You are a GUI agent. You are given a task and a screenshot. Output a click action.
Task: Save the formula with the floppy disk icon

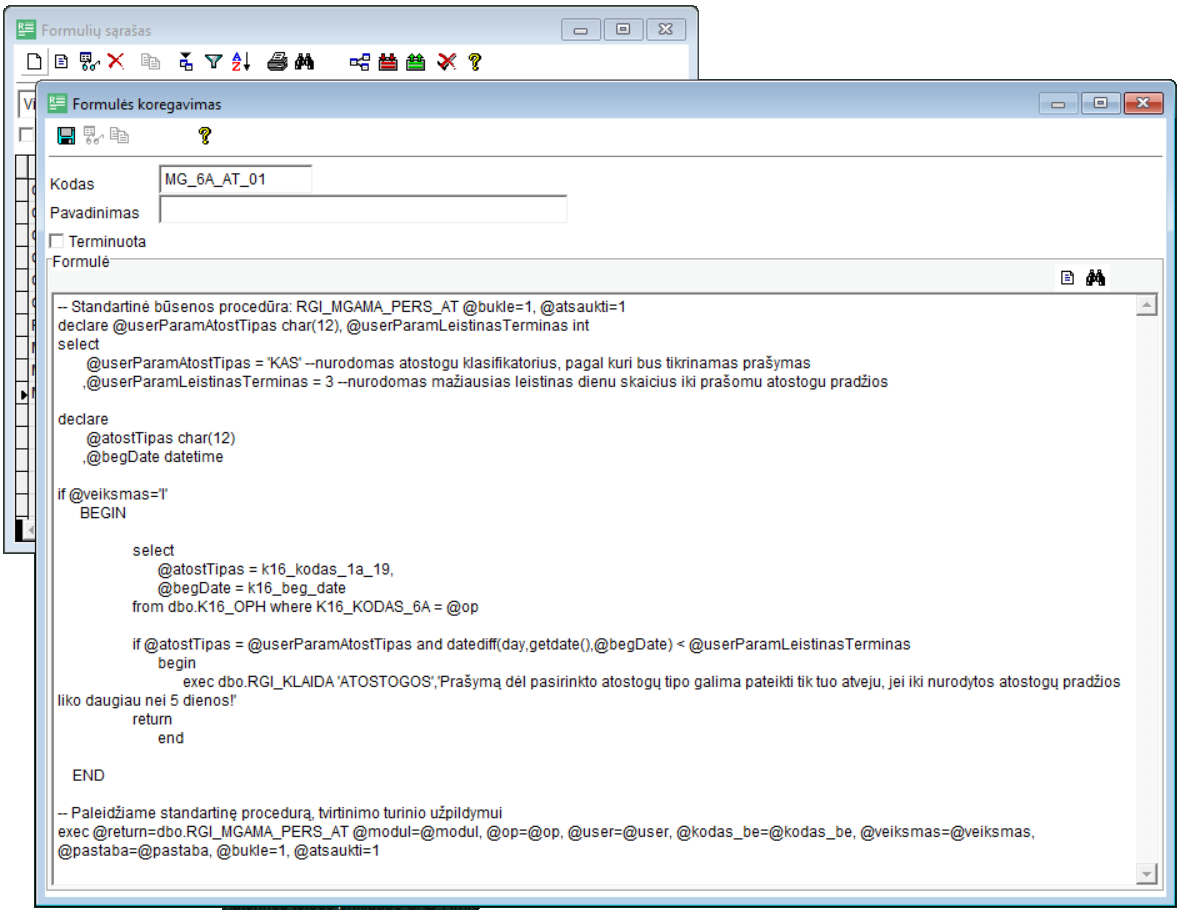67,136
